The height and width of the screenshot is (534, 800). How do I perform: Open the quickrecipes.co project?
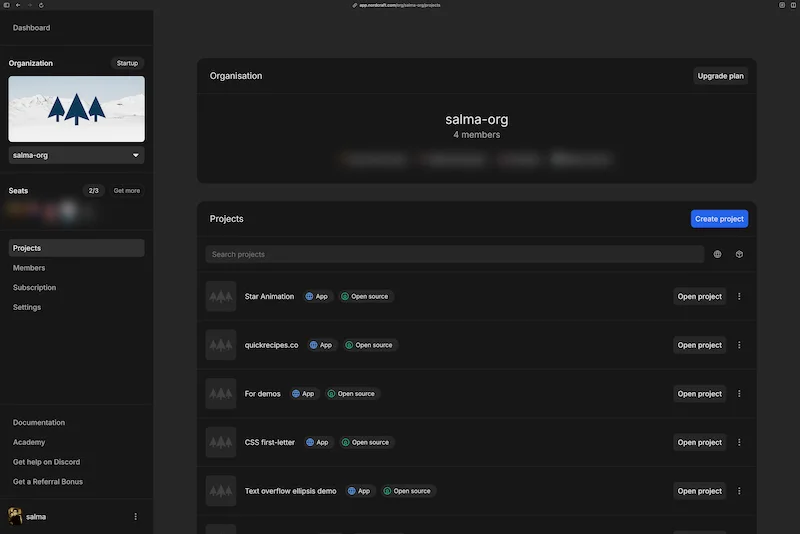(699, 345)
